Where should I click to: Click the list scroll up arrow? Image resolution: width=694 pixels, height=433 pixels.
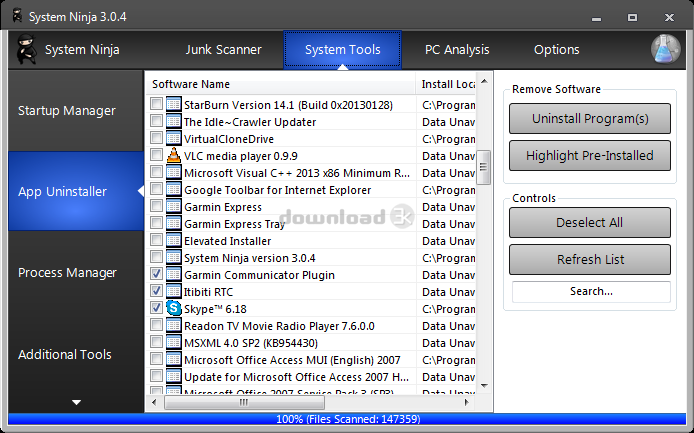484,81
